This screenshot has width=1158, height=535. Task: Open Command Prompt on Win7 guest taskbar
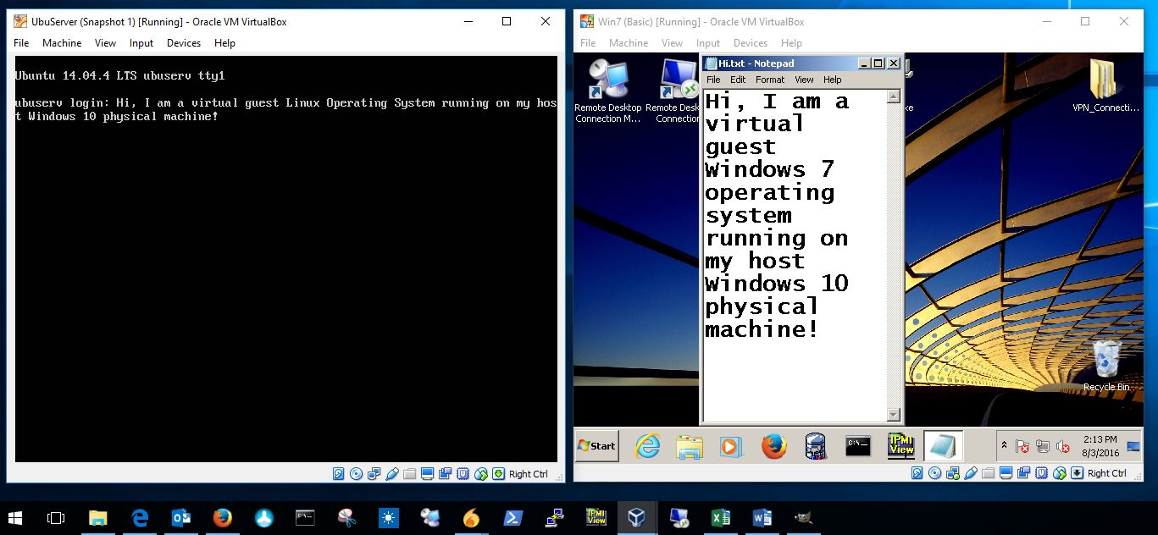pyautogui.click(x=858, y=446)
